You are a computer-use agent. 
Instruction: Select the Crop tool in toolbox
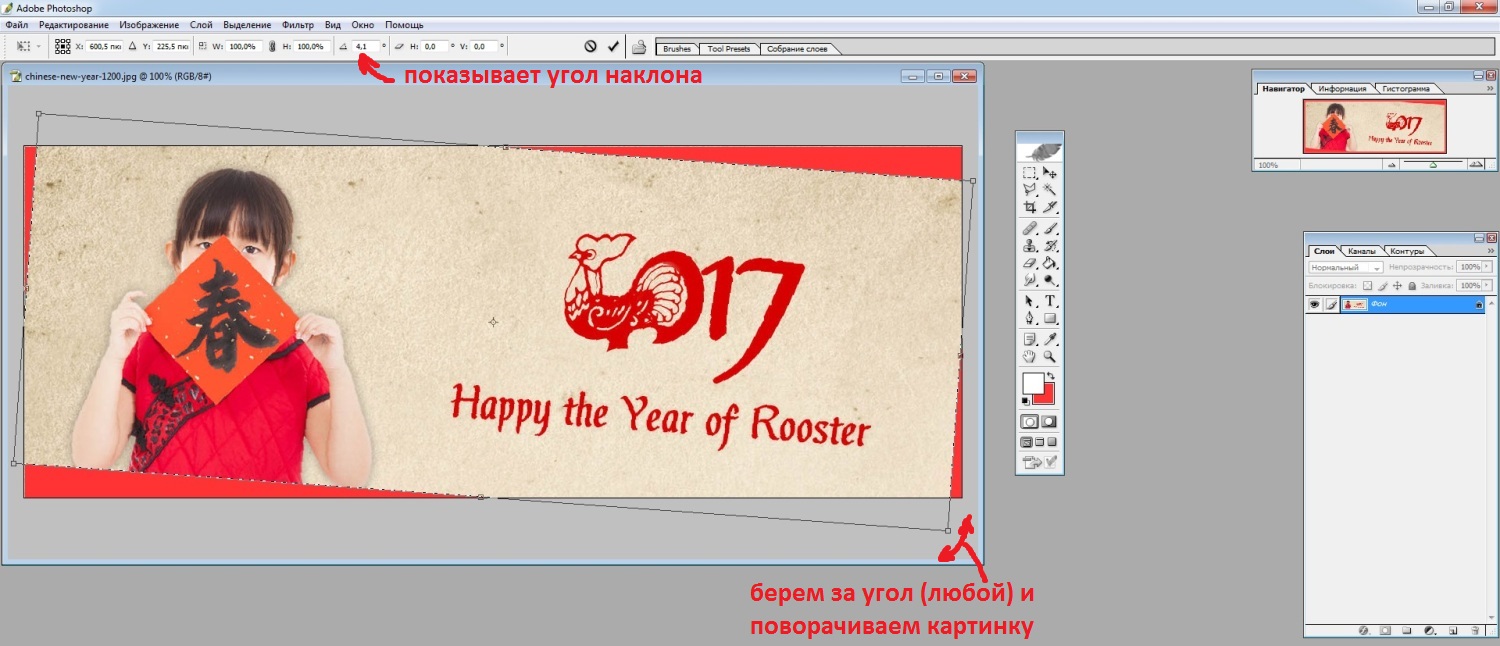1030,208
